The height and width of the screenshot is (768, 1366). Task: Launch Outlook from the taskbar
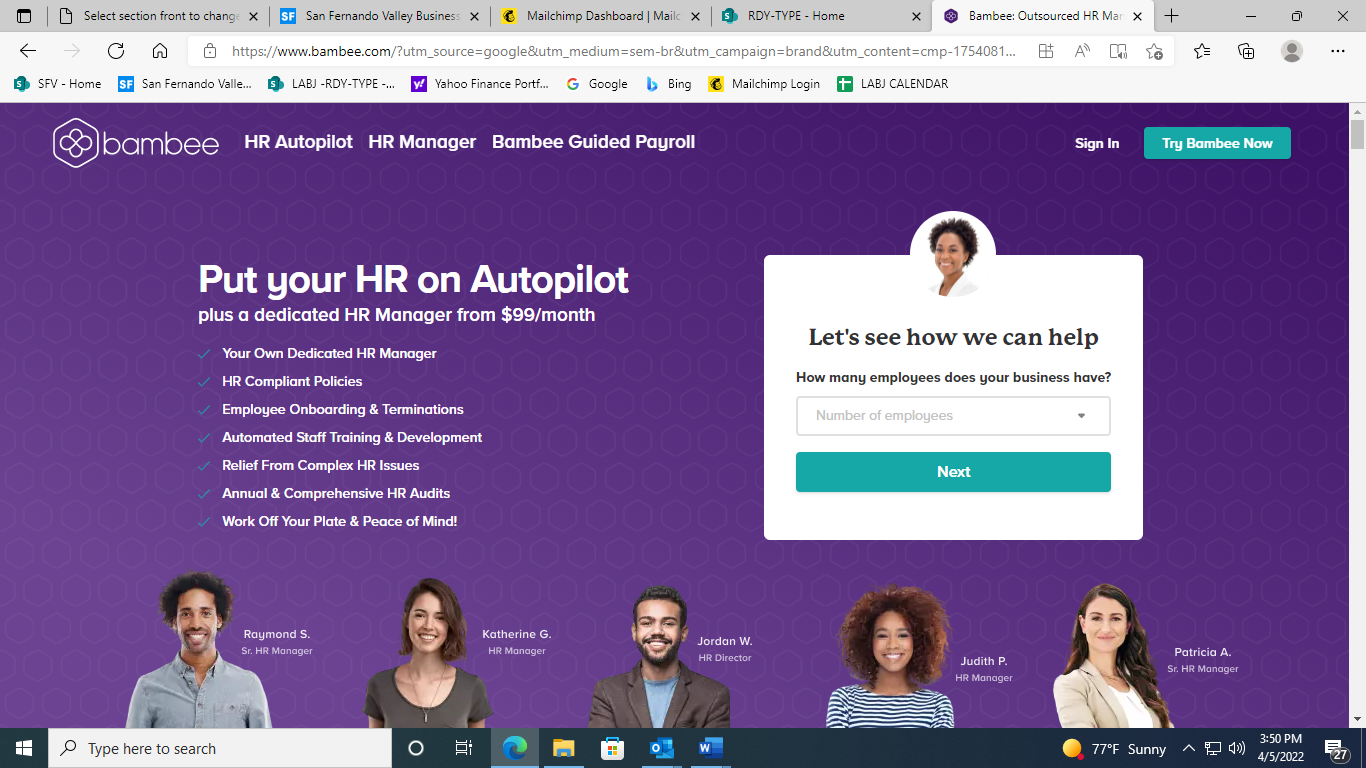coord(661,748)
